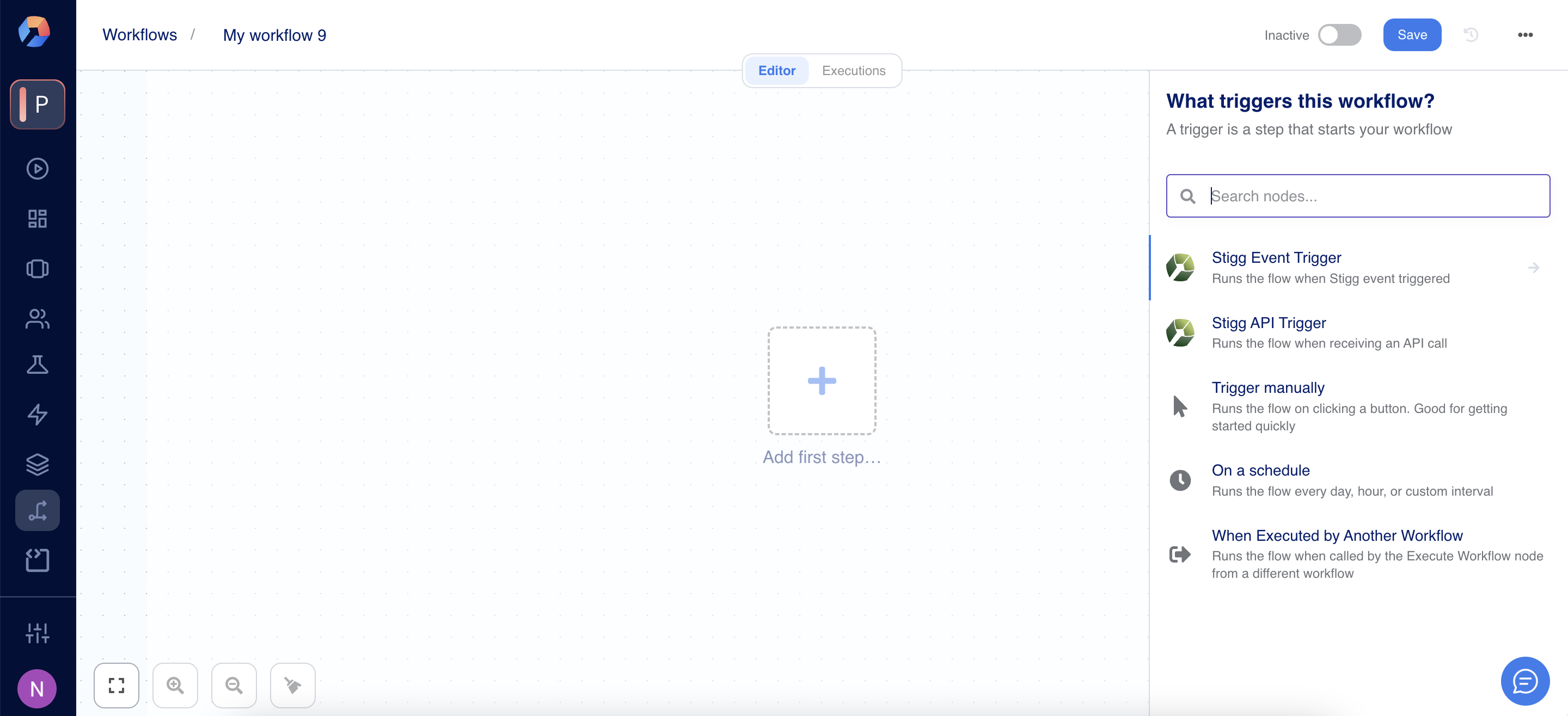Switch to the Executions tab
The image size is (1568, 716).
click(853, 71)
